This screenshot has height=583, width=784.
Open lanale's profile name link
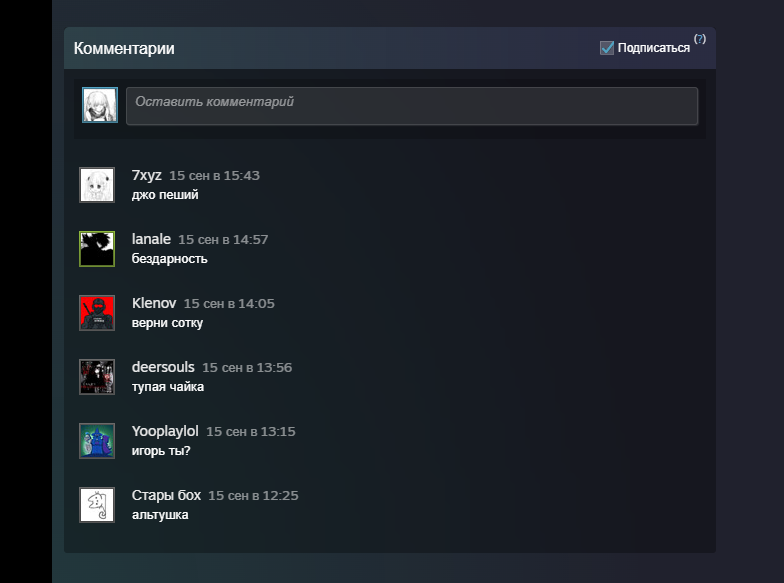coord(151,239)
